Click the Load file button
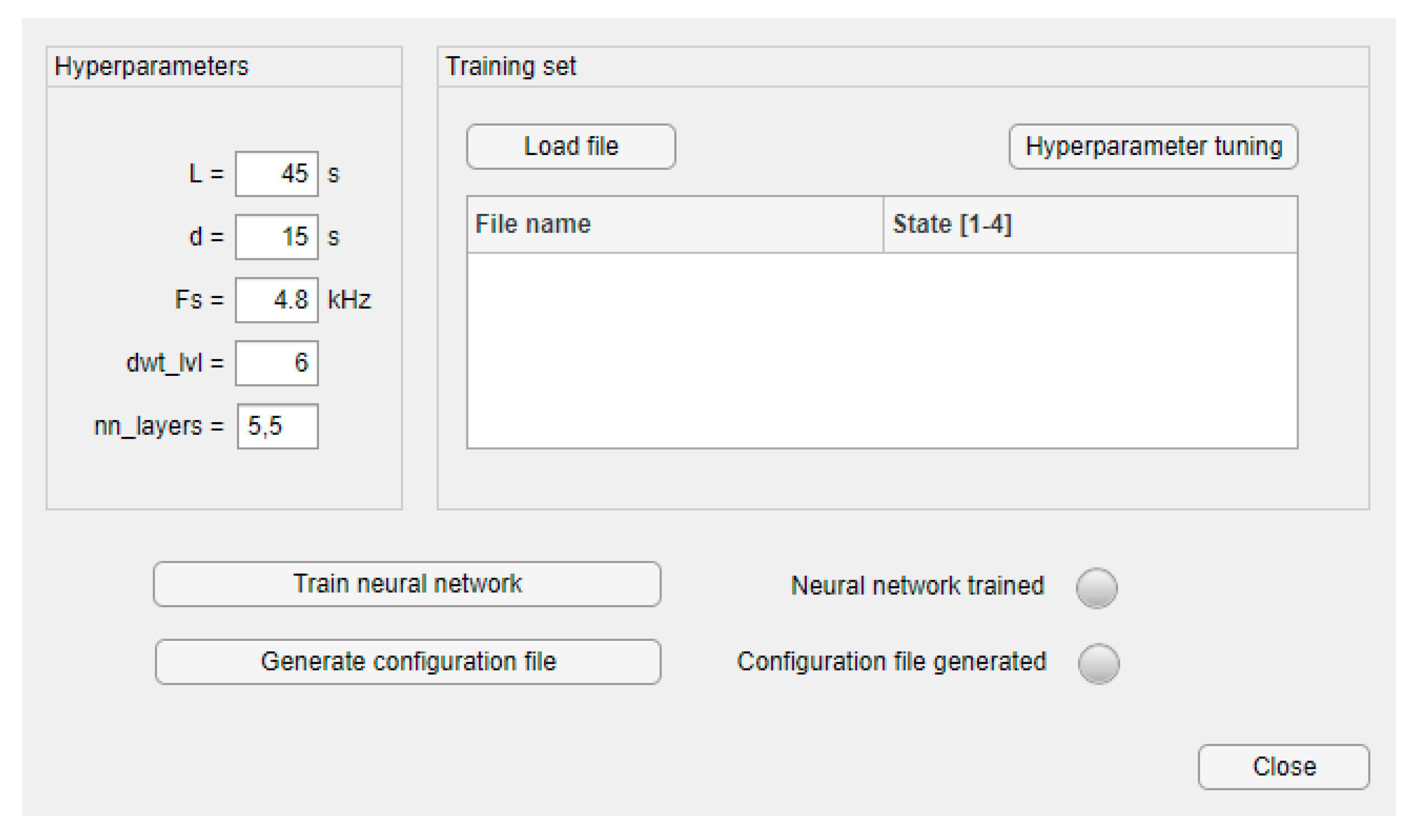The image size is (1423, 840). pyautogui.click(x=571, y=147)
